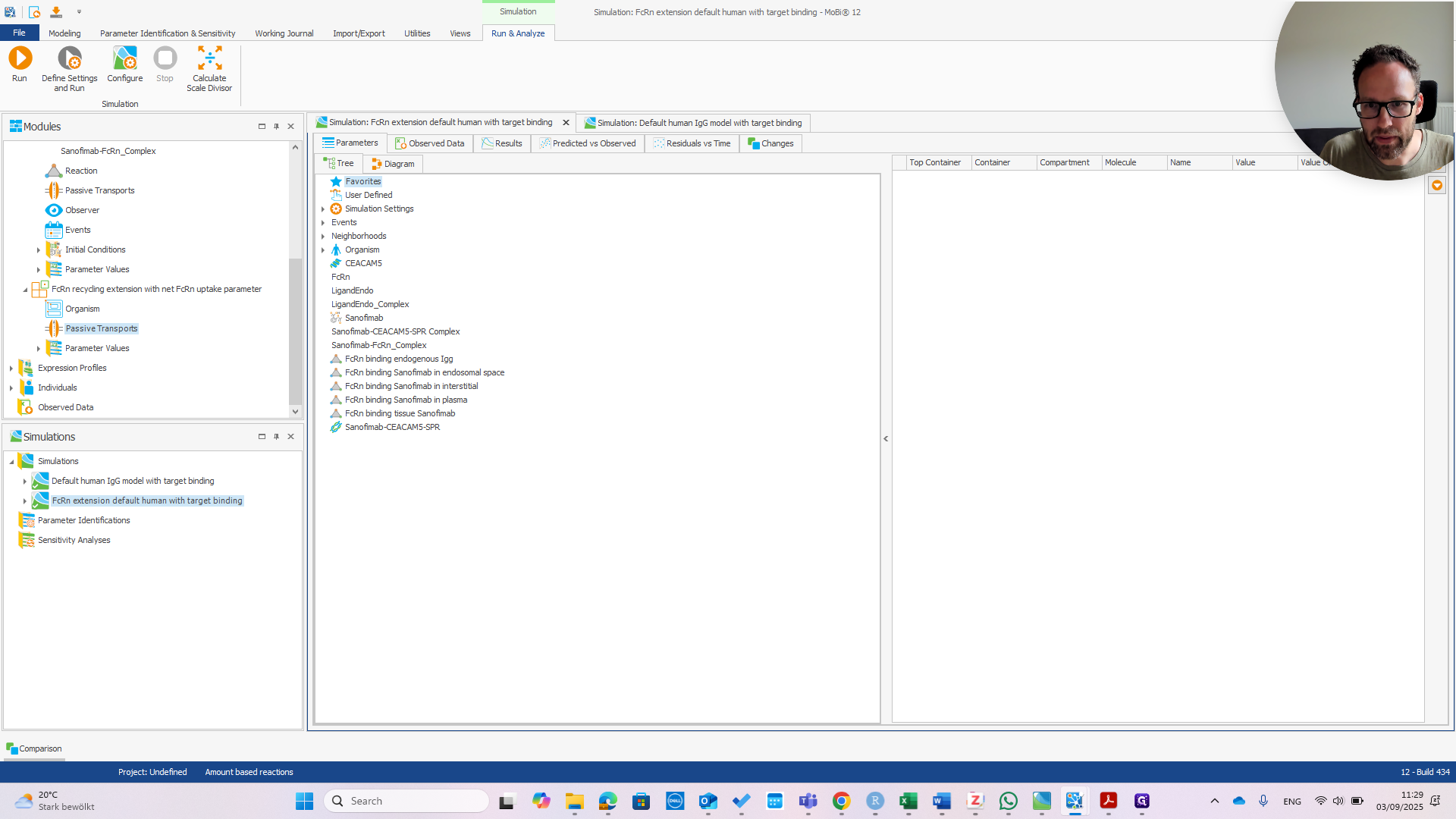1456x819 pixels.
Task: Open the Modeling ribbon tab
Action: (64, 33)
